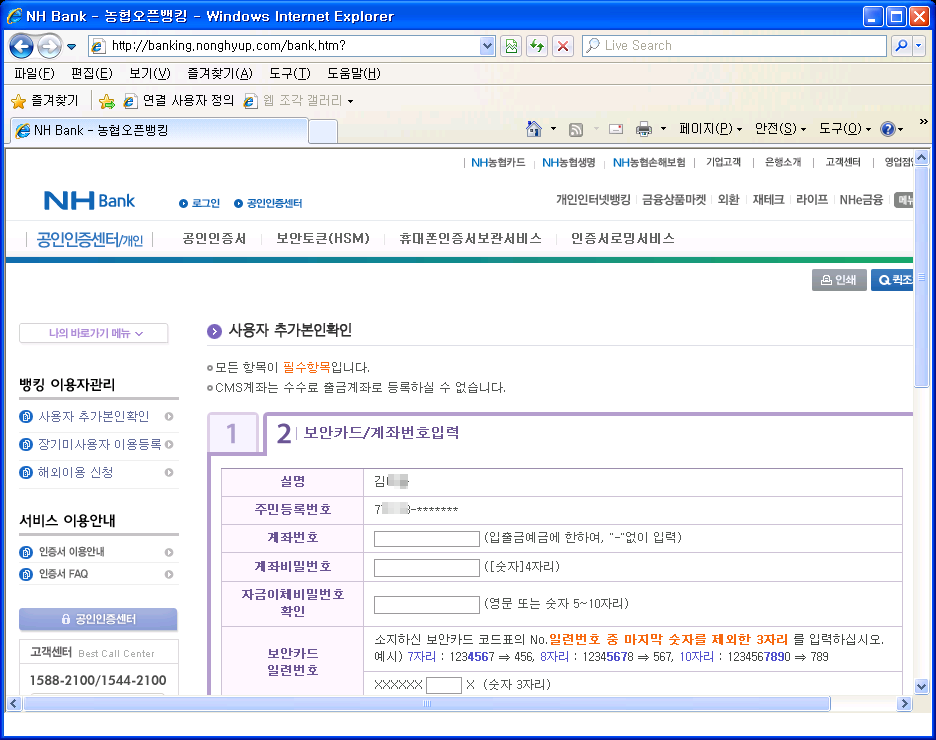Expand the Home button dropdown arrow
936x740 pixels.
click(553, 129)
